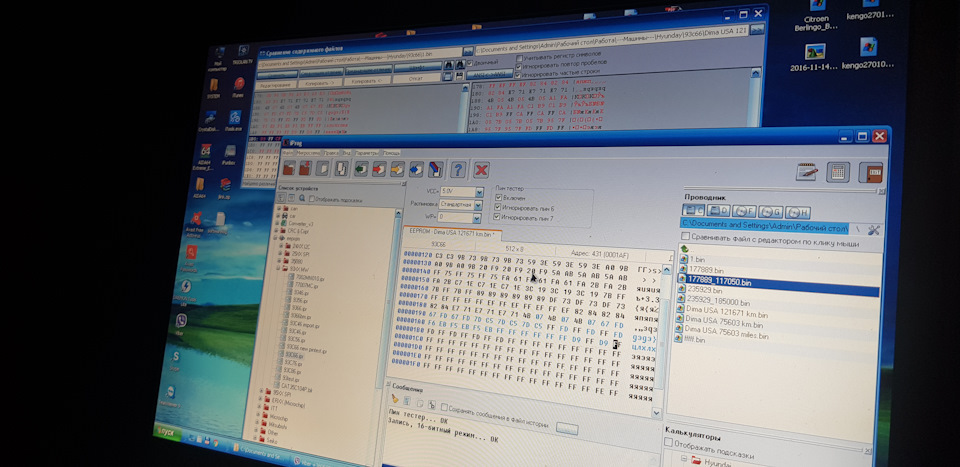Toggle Отображать подсказки checkbox in device list

(x=312, y=199)
